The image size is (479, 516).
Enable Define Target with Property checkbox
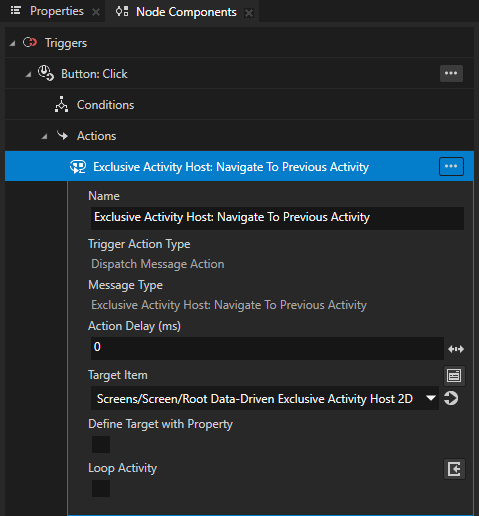(101, 444)
